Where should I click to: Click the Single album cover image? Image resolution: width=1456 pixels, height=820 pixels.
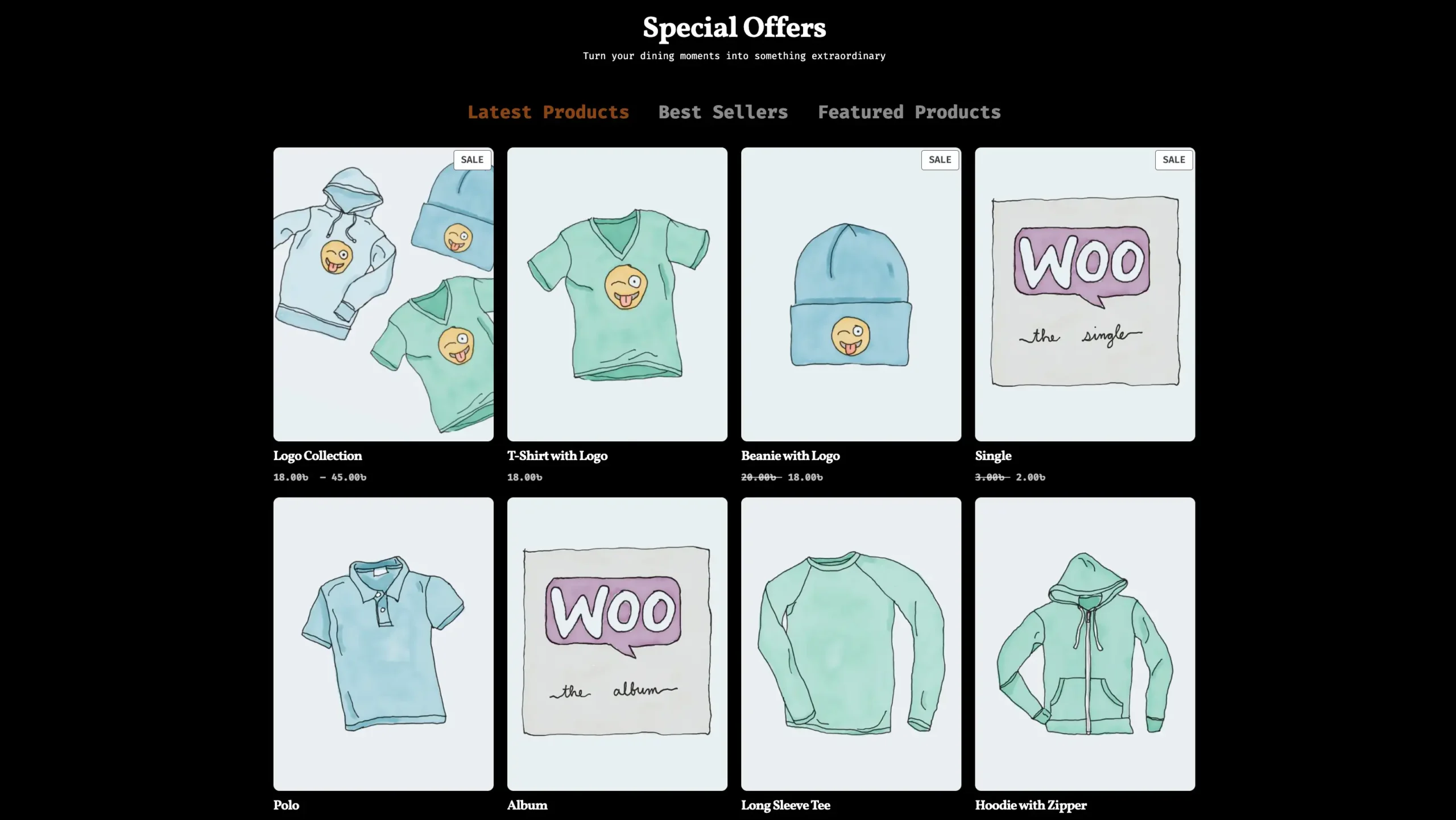(x=1085, y=294)
